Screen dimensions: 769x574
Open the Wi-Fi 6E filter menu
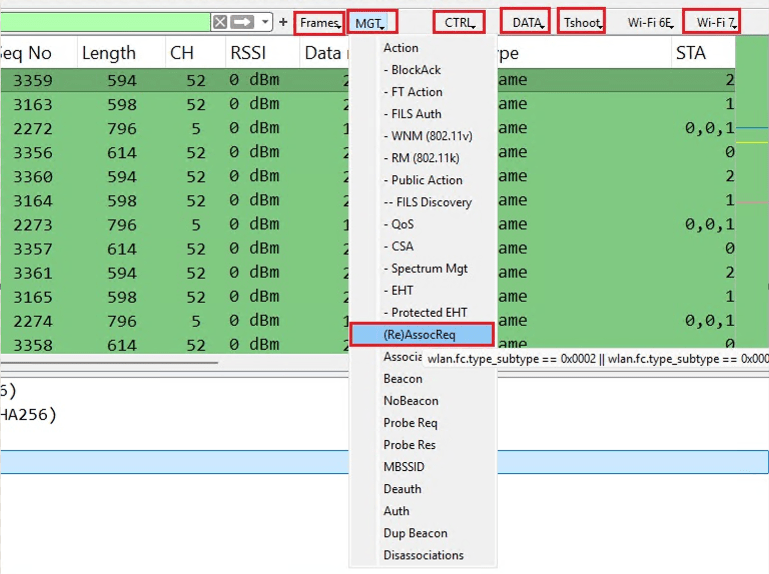pyautogui.click(x=651, y=22)
